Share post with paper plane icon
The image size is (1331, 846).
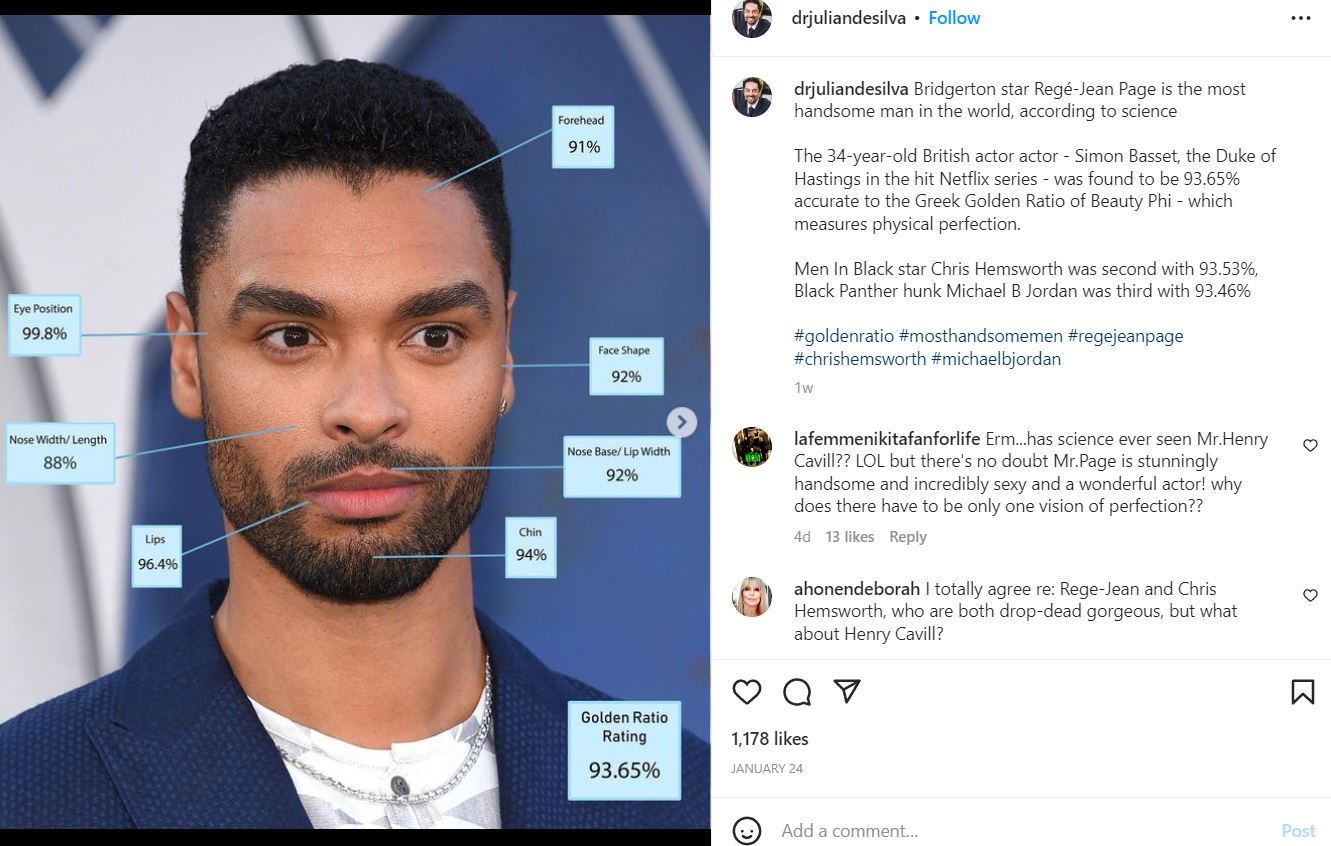(847, 691)
